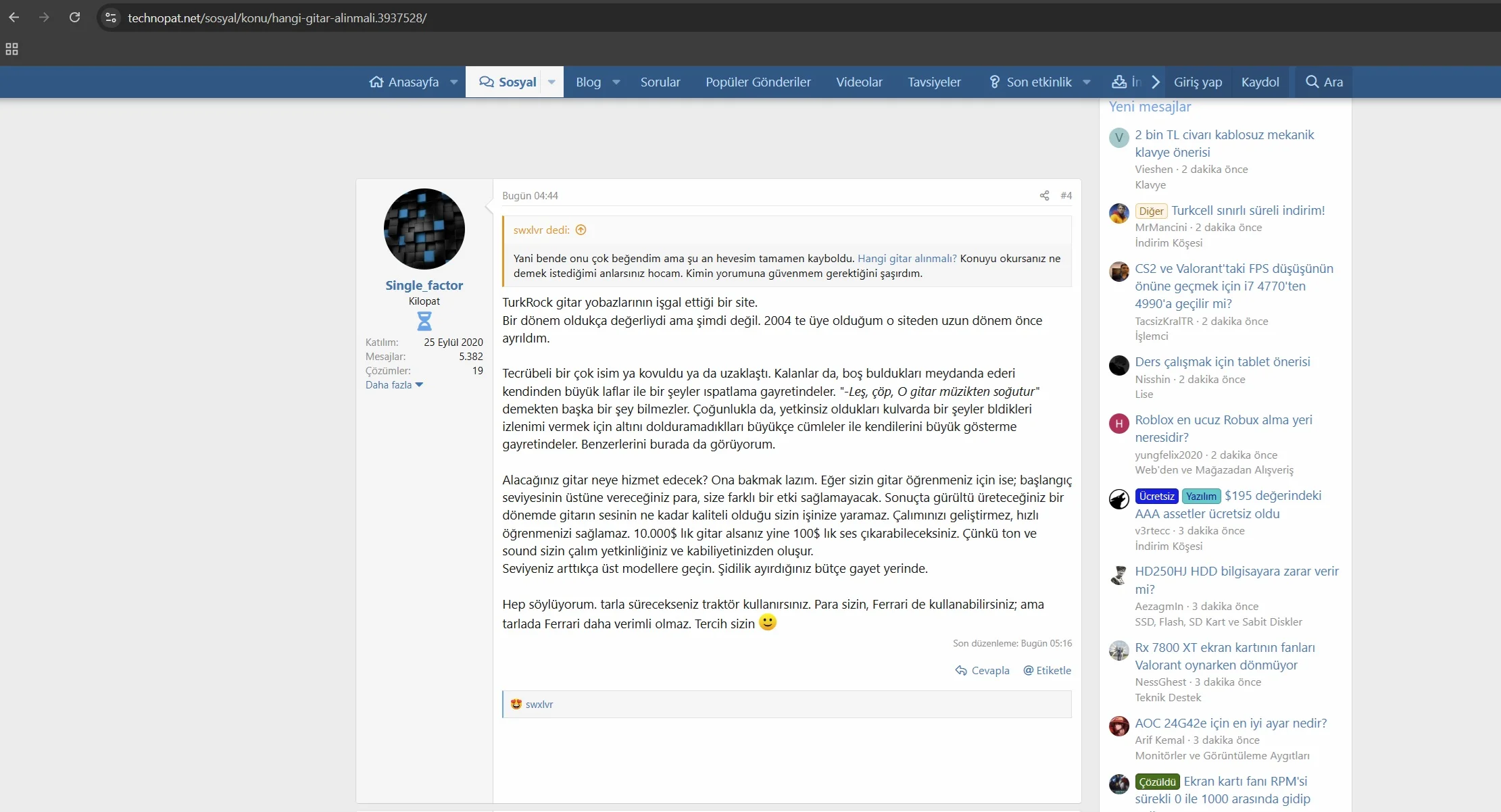1501x812 pixels.
Task: Expand the Blog menu arrow
Action: click(x=616, y=82)
